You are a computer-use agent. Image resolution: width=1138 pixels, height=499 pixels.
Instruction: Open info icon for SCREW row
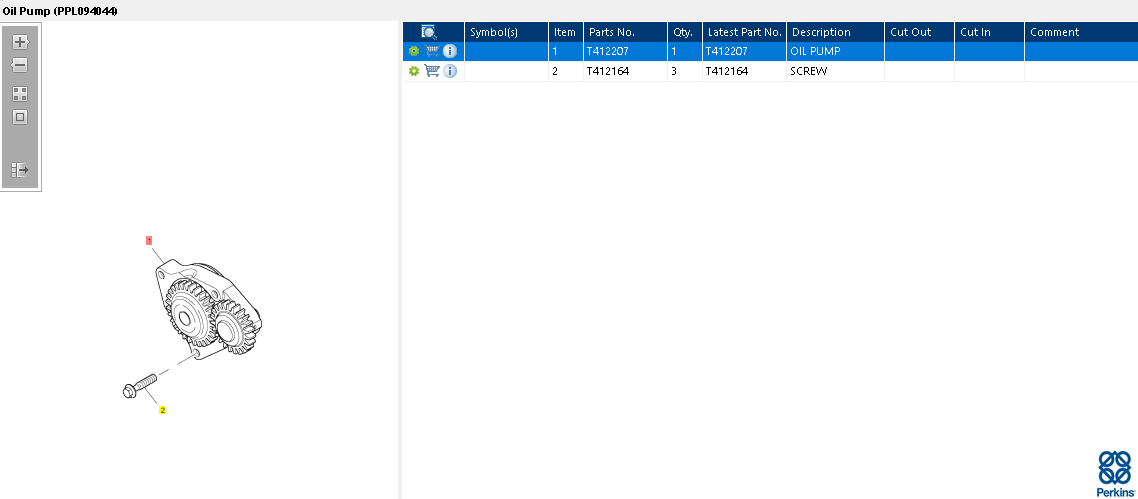click(x=450, y=71)
